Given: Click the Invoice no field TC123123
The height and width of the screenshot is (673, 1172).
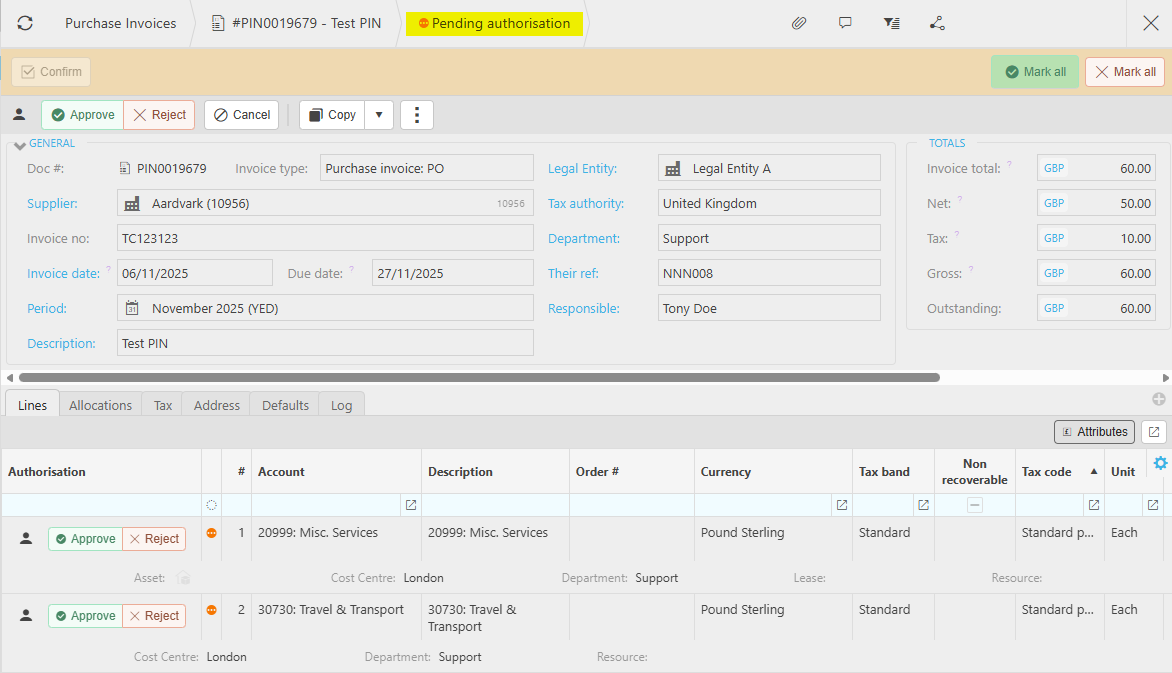Looking at the screenshot, I should pyautogui.click(x=325, y=238).
